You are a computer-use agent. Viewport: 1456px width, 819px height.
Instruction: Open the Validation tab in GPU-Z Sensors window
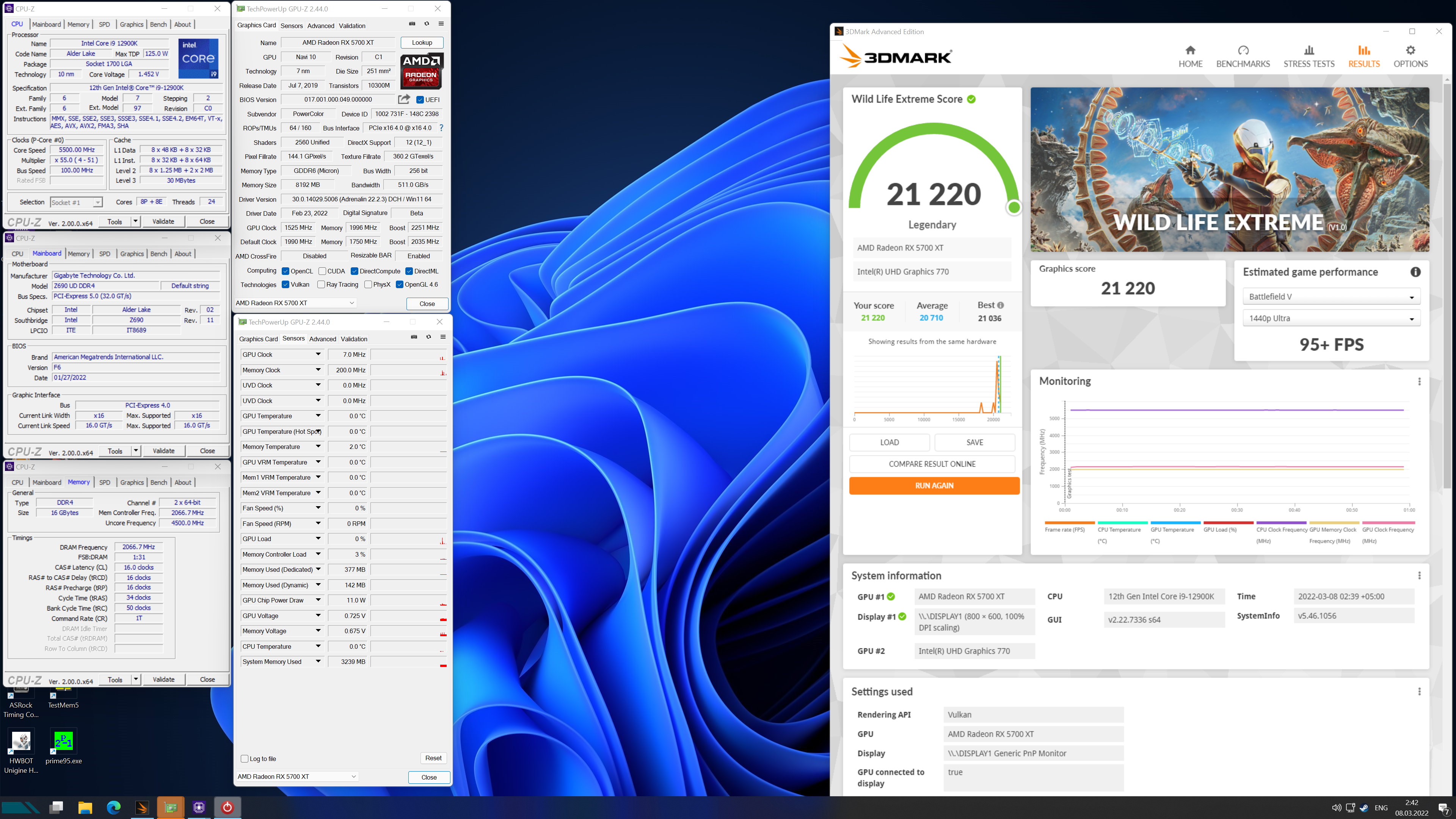(x=354, y=339)
